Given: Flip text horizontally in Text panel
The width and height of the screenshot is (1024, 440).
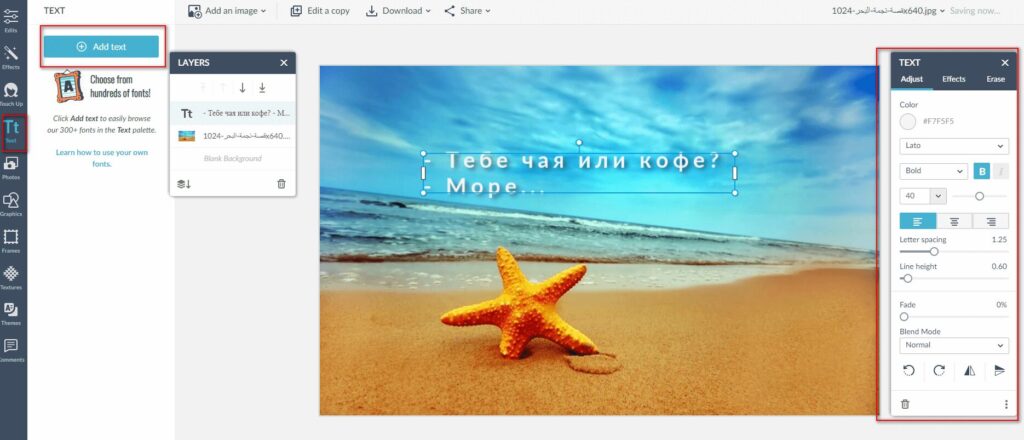Looking at the screenshot, I should [x=968, y=370].
